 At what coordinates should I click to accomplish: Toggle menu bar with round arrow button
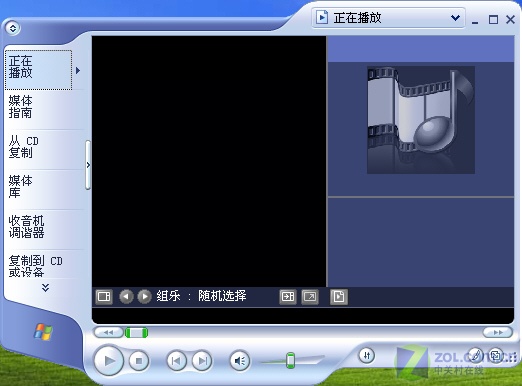(13, 28)
